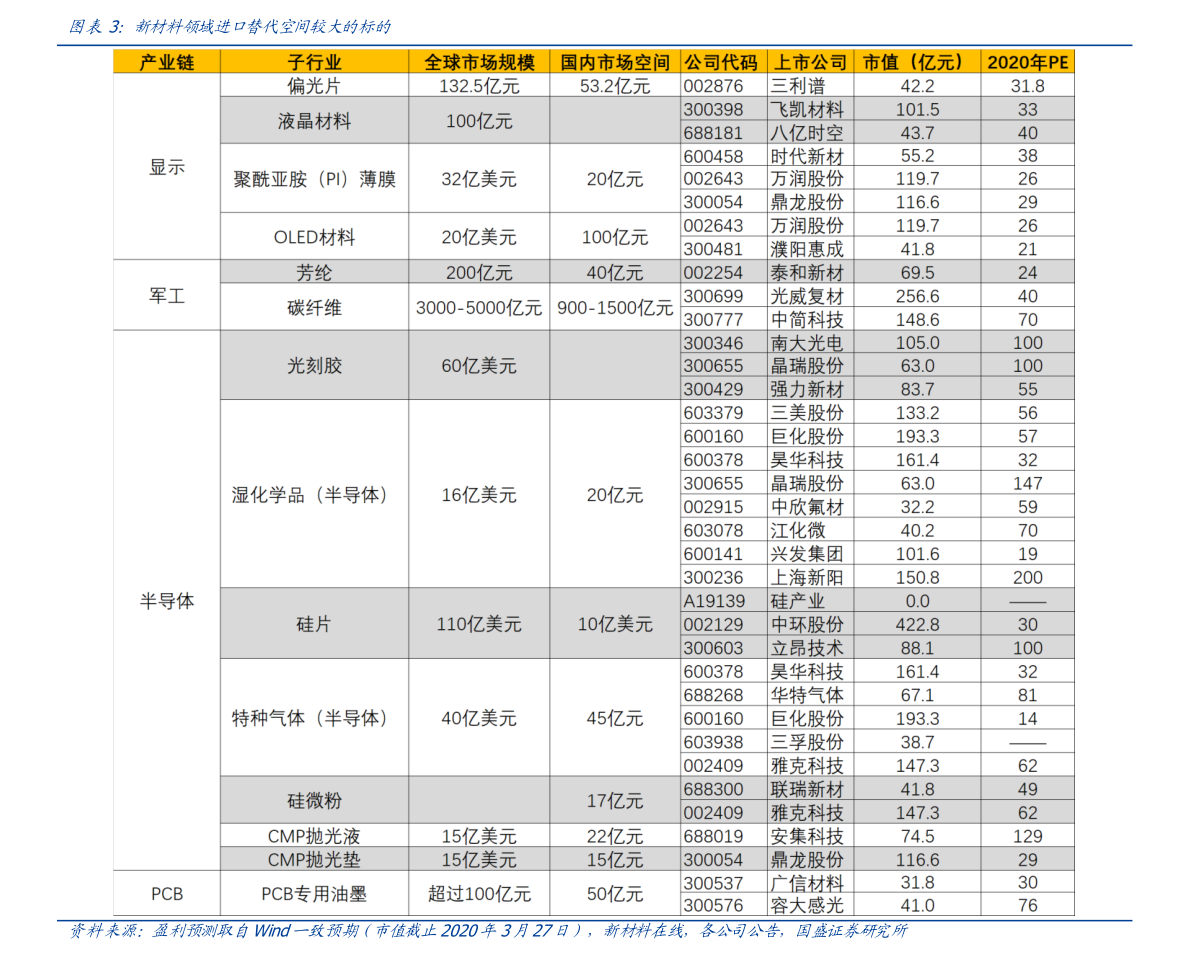This screenshot has height=959, width=1191.
Task: Click the 全球市场规模 column header
Action: pos(479,62)
